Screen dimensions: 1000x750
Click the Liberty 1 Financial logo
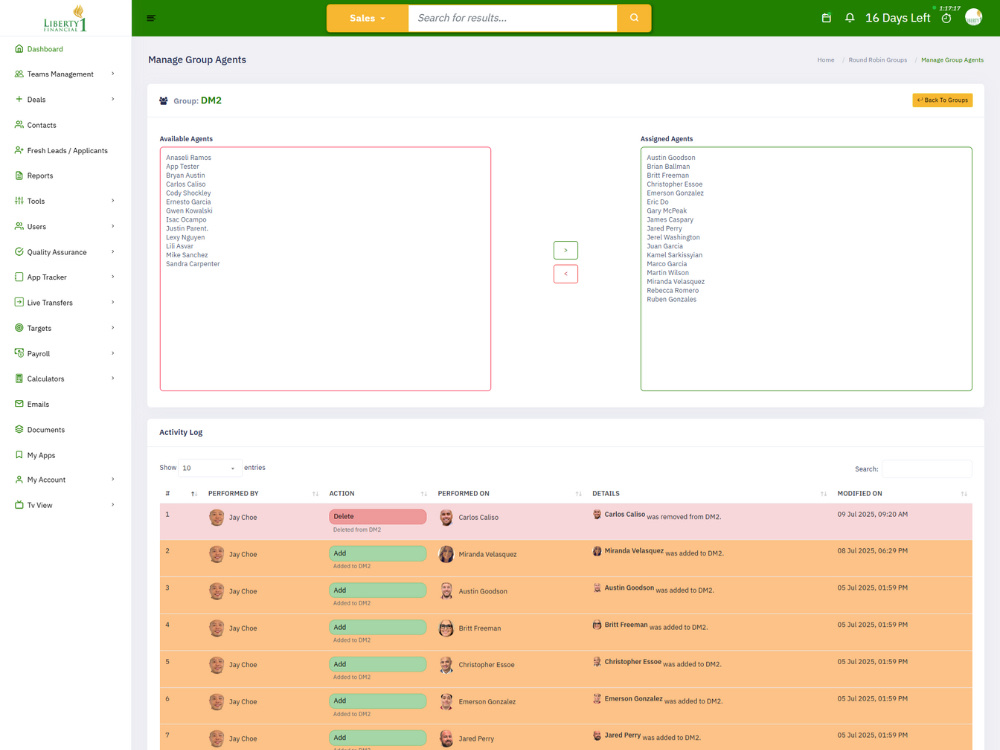click(65, 18)
